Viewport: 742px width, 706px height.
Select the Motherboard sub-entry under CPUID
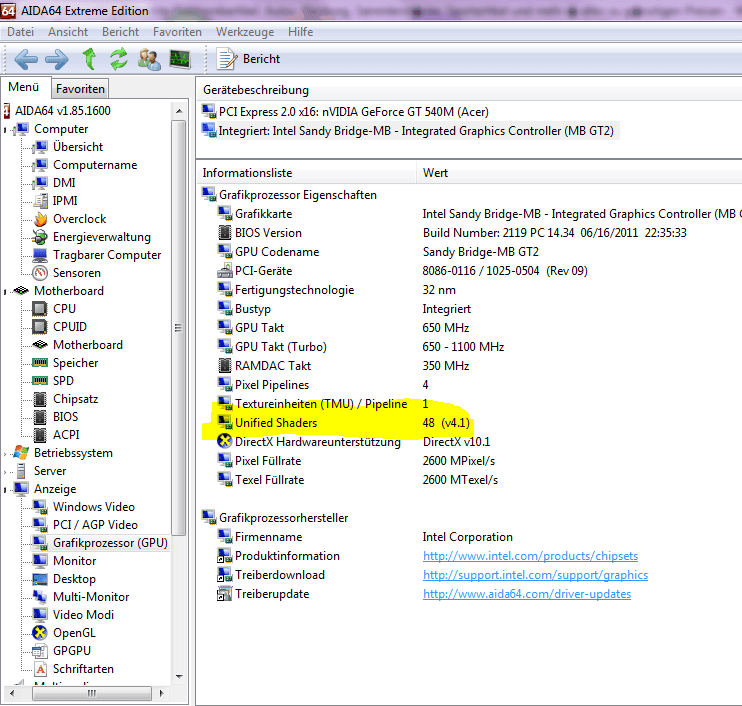88,345
